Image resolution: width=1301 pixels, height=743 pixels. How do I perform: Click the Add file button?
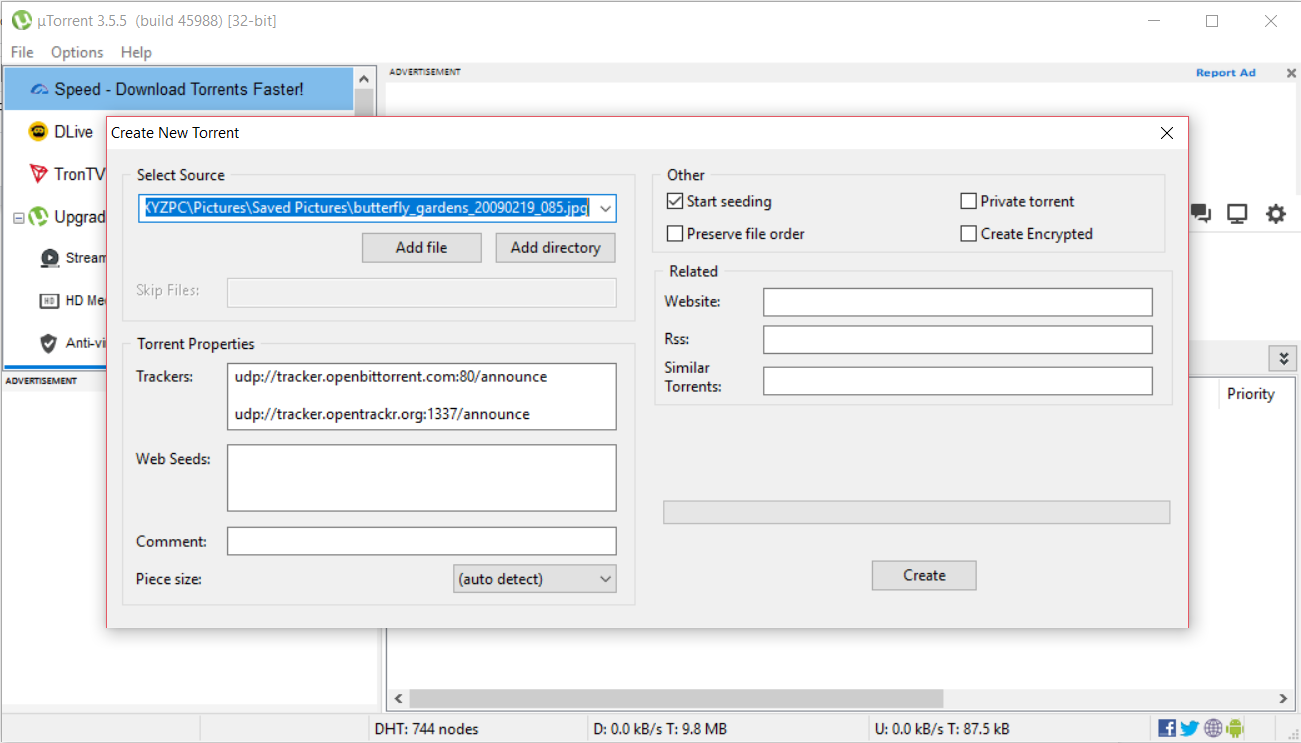click(422, 248)
